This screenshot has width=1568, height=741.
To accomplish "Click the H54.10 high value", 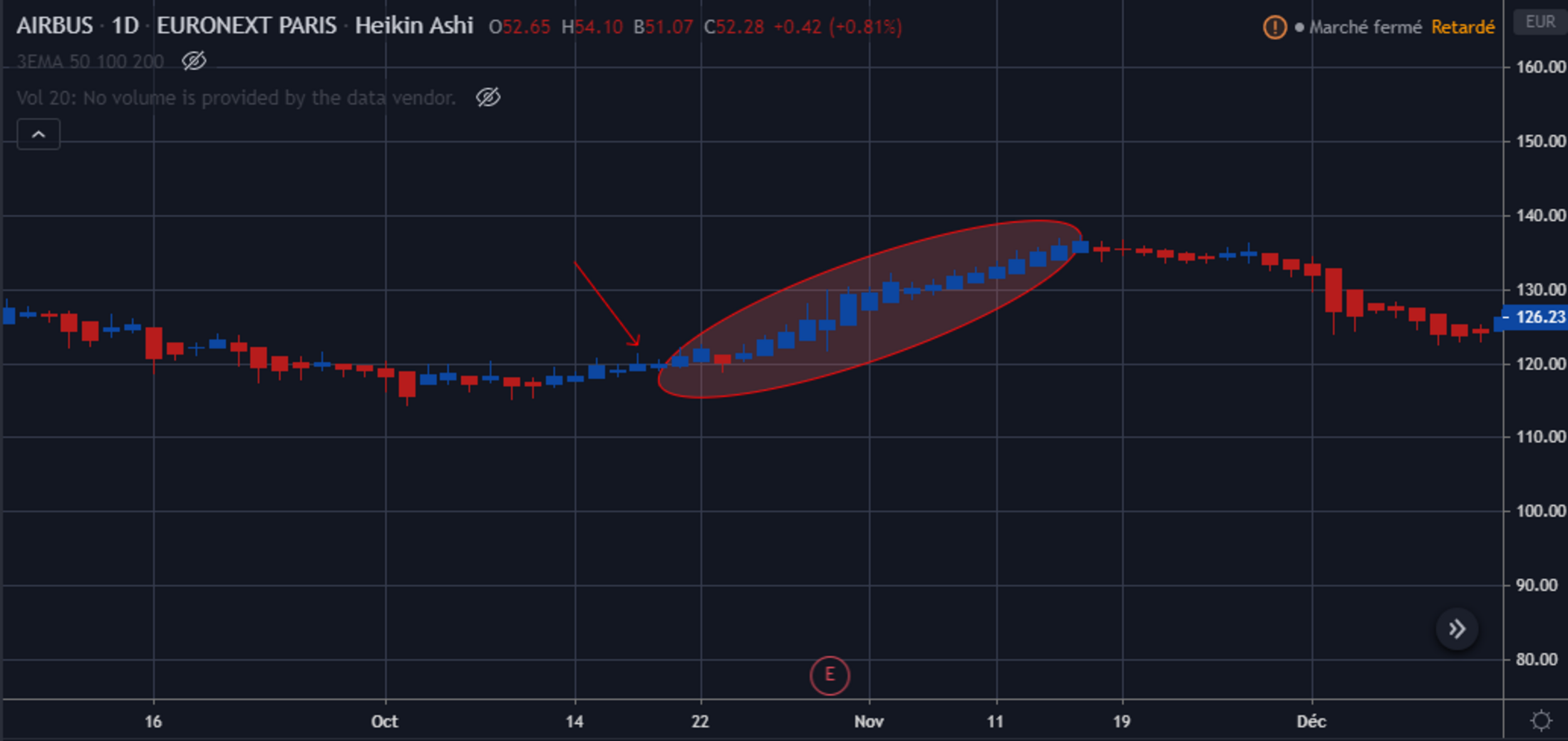I will coord(592,27).
